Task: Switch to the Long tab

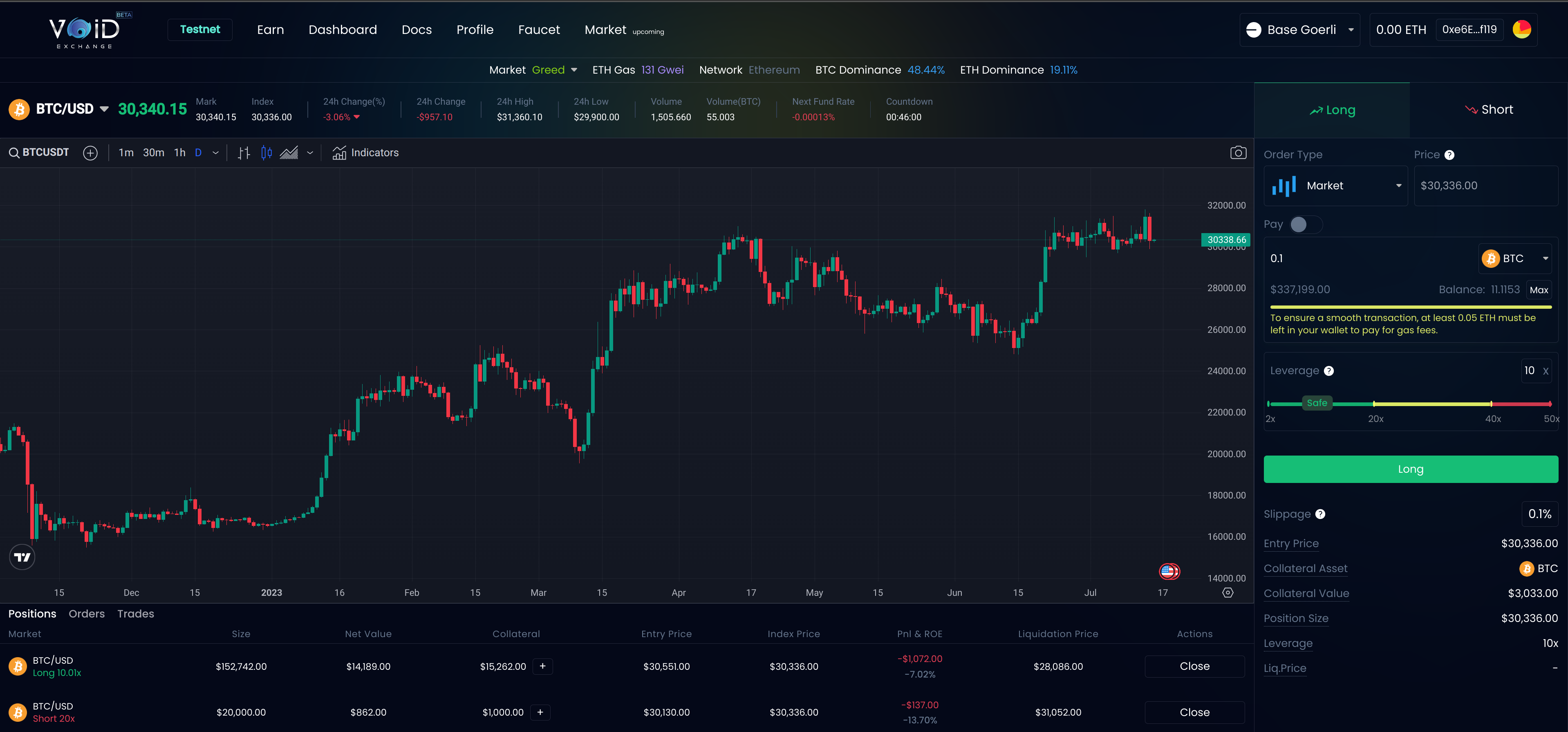Action: 1332,110
